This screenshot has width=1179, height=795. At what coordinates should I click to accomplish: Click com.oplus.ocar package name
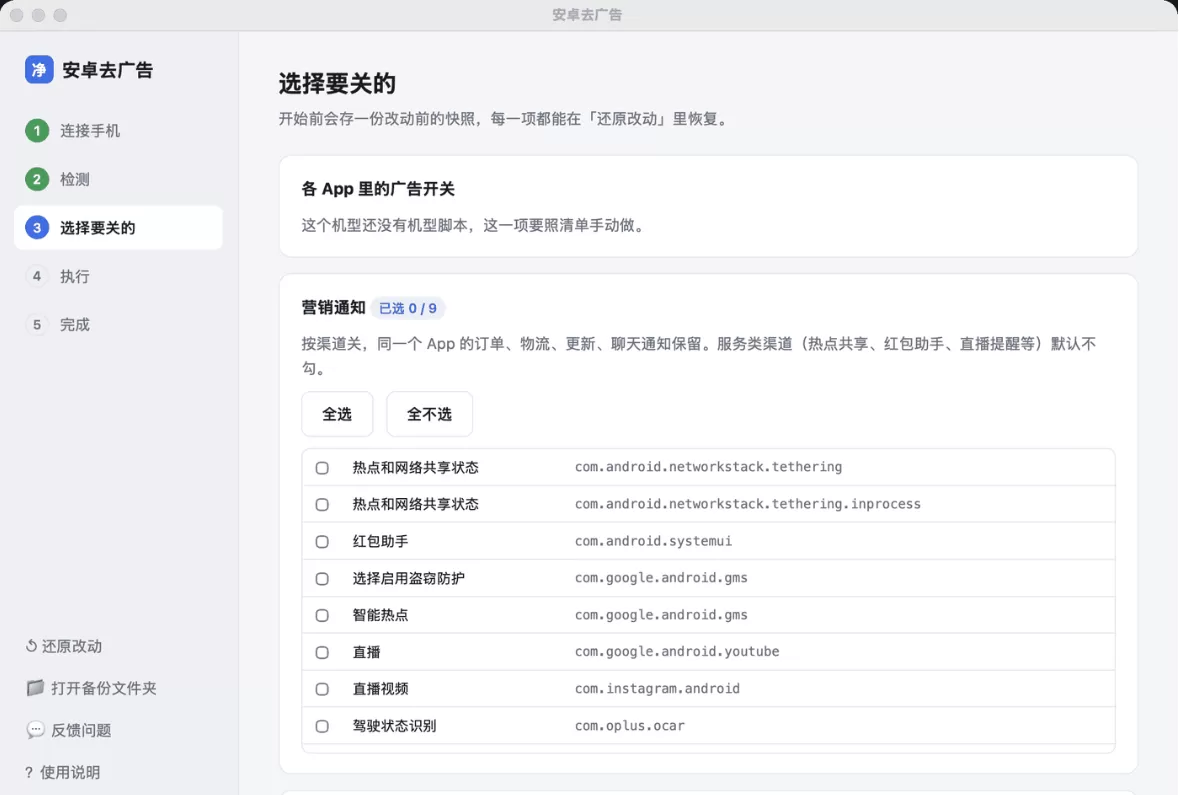(x=629, y=726)
